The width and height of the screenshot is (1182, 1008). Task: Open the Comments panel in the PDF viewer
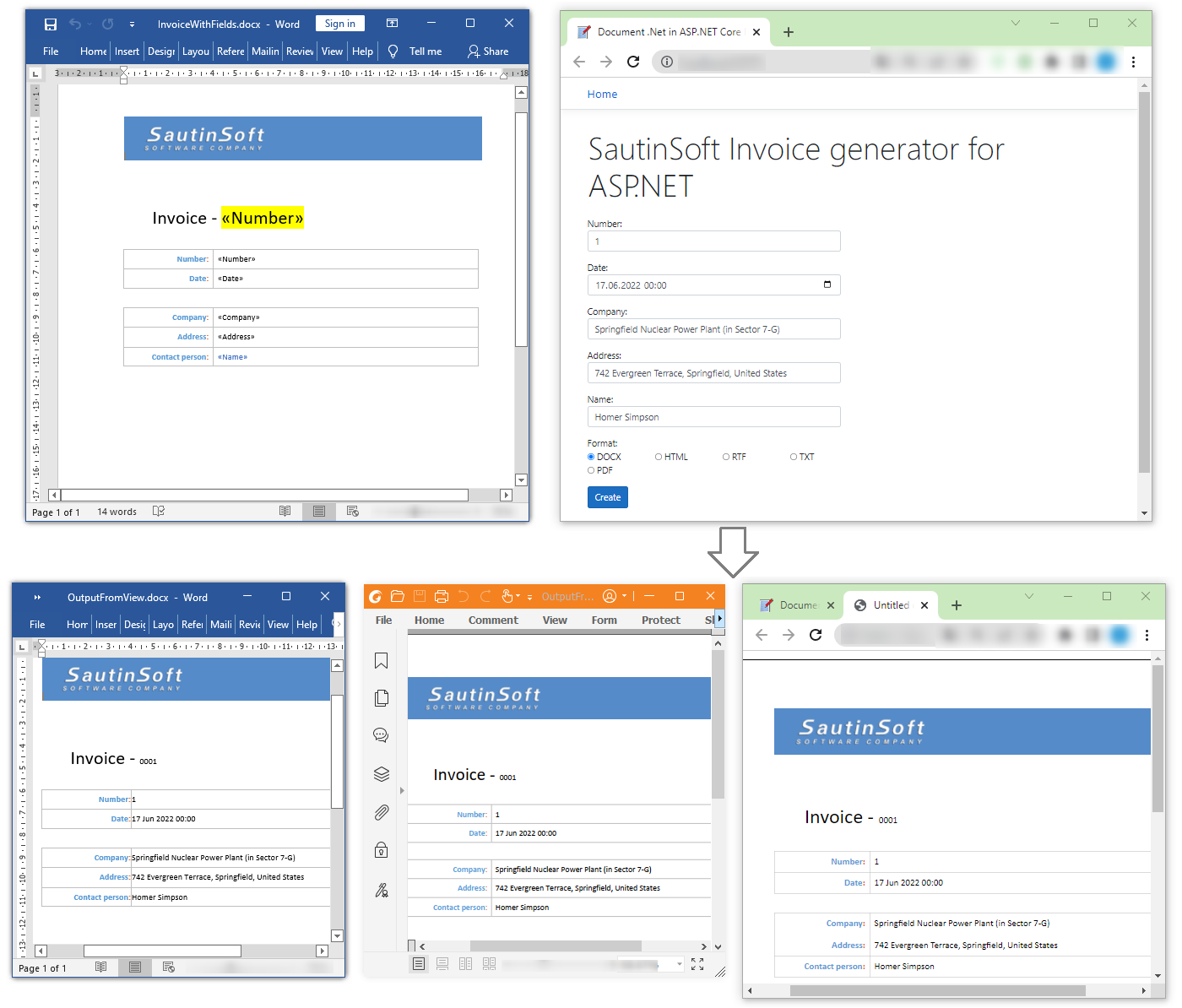coord(381,734)
